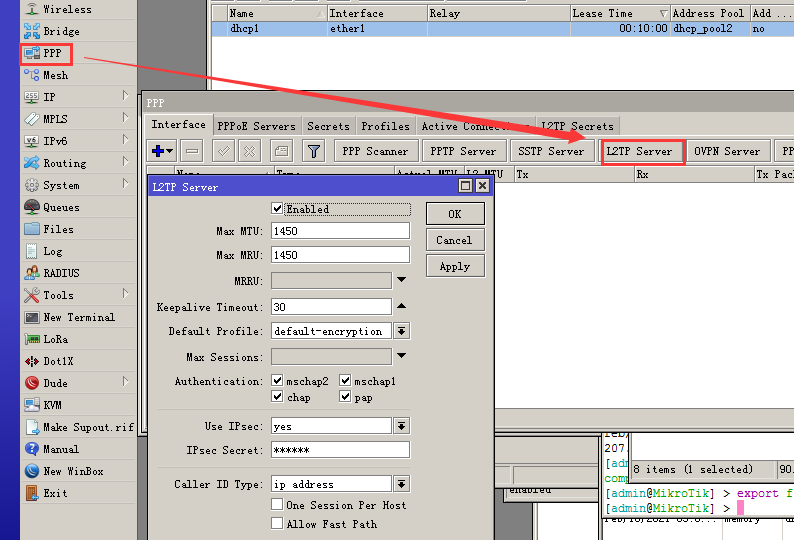Launch New Terminal from the sidebar

31,317
